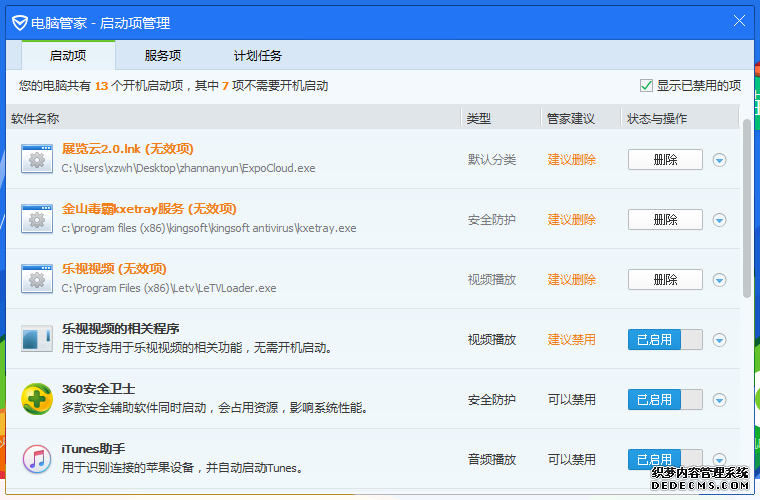Select the 启动项 tab

click(x=68, y=55)
